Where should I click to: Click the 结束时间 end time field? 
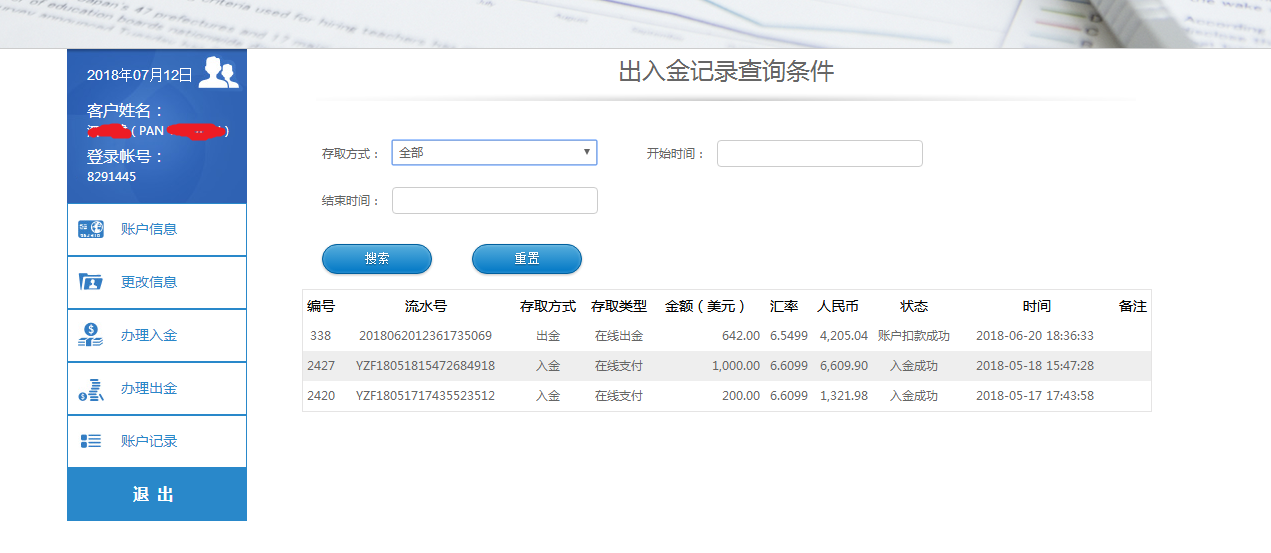coord(494,200)
